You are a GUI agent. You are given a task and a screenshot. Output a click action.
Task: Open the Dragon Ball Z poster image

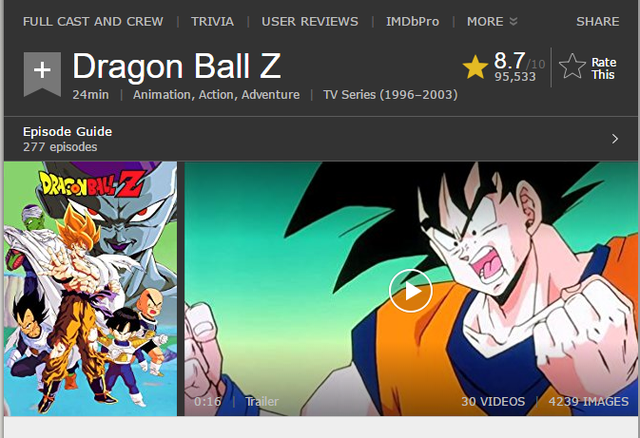tap(90, 289)
